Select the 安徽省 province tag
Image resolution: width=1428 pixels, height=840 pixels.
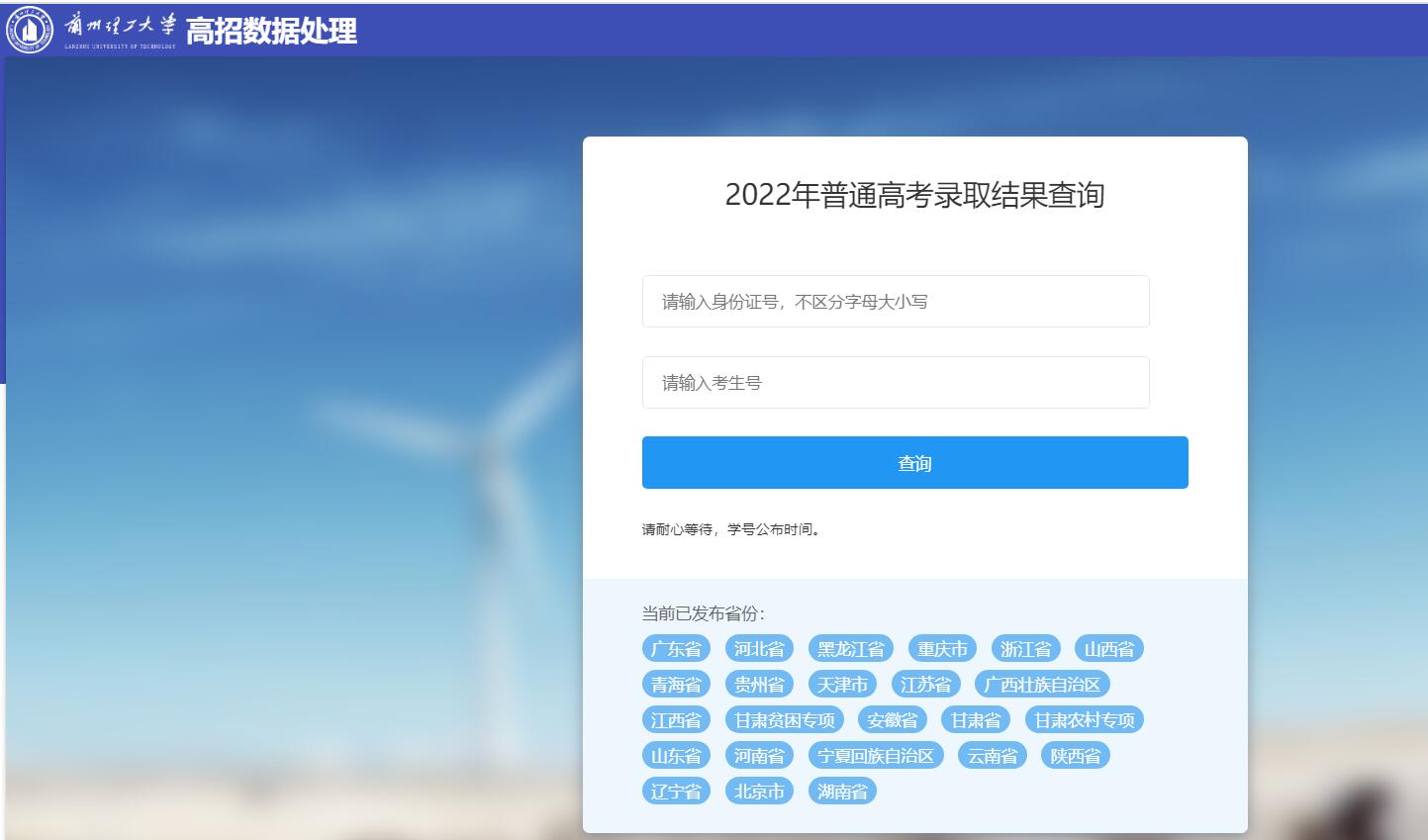point(893,720)
